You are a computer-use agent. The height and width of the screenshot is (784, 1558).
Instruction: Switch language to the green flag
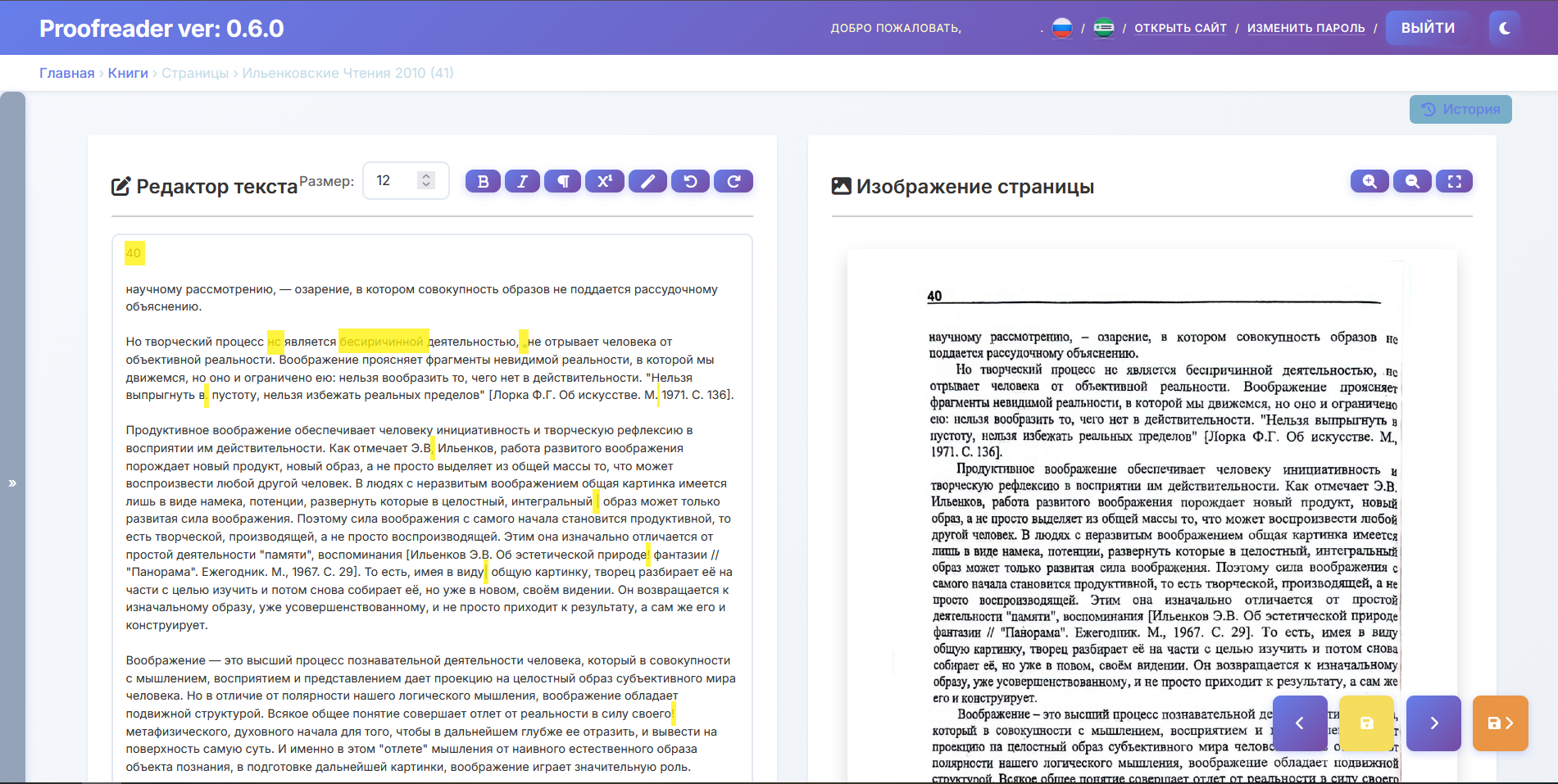[1104, 28]
